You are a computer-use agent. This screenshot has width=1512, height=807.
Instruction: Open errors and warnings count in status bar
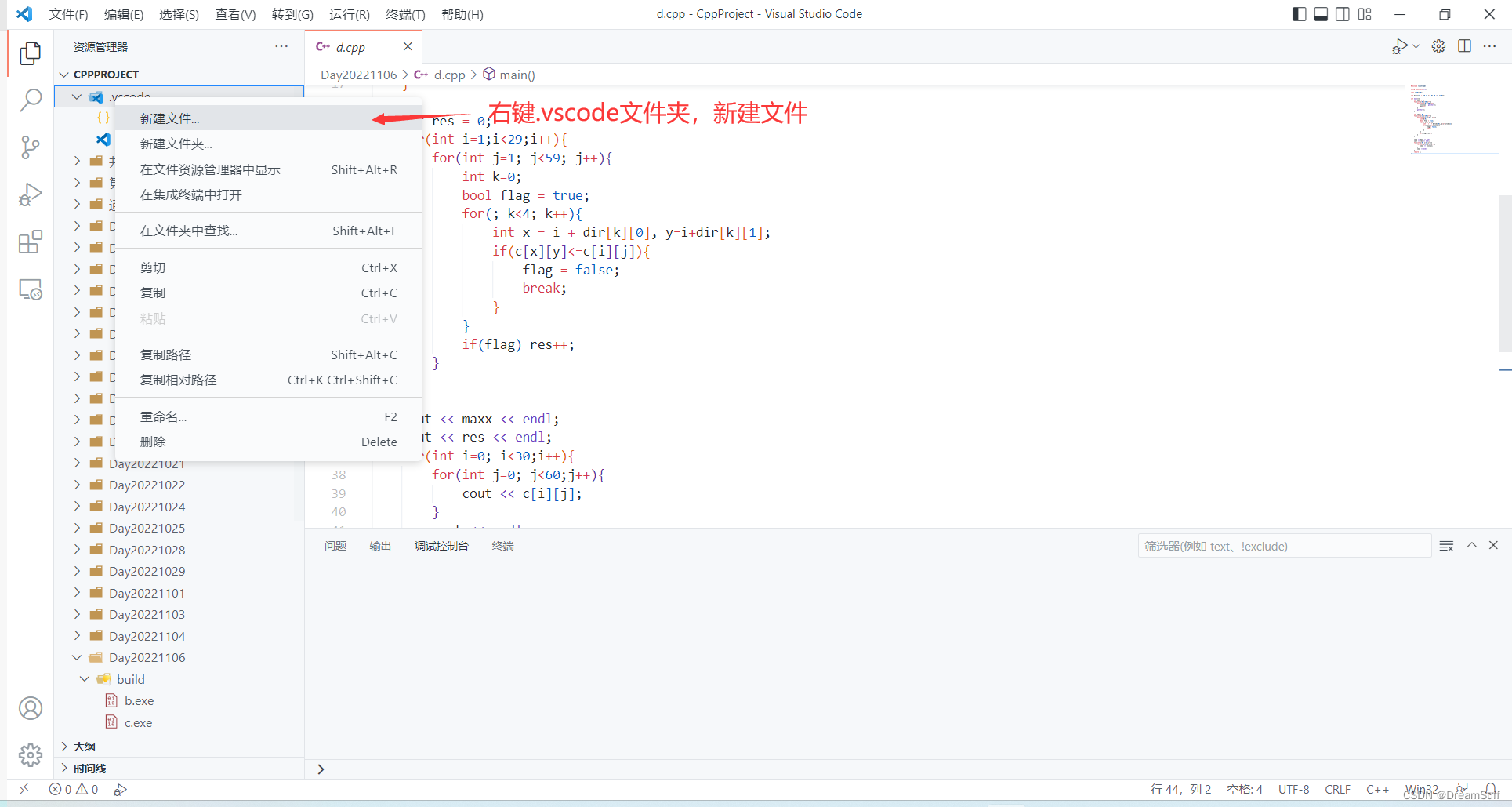(x=74, y=789)
